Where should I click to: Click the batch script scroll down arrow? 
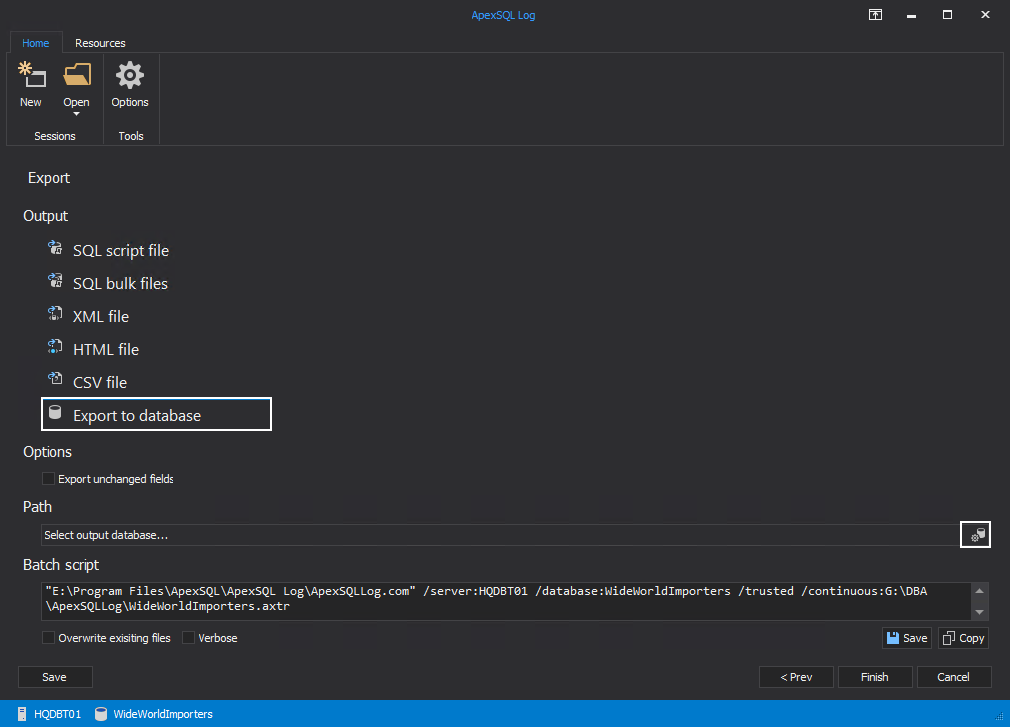coord(979,612)
